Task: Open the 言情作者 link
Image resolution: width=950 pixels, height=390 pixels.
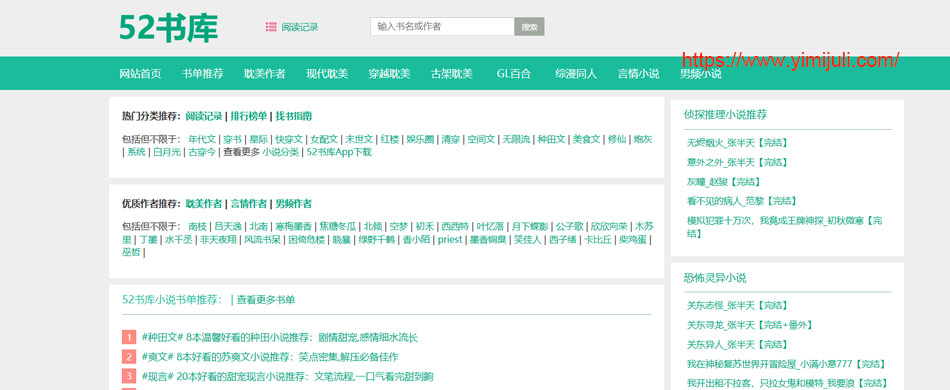Action: click(248, 204)
